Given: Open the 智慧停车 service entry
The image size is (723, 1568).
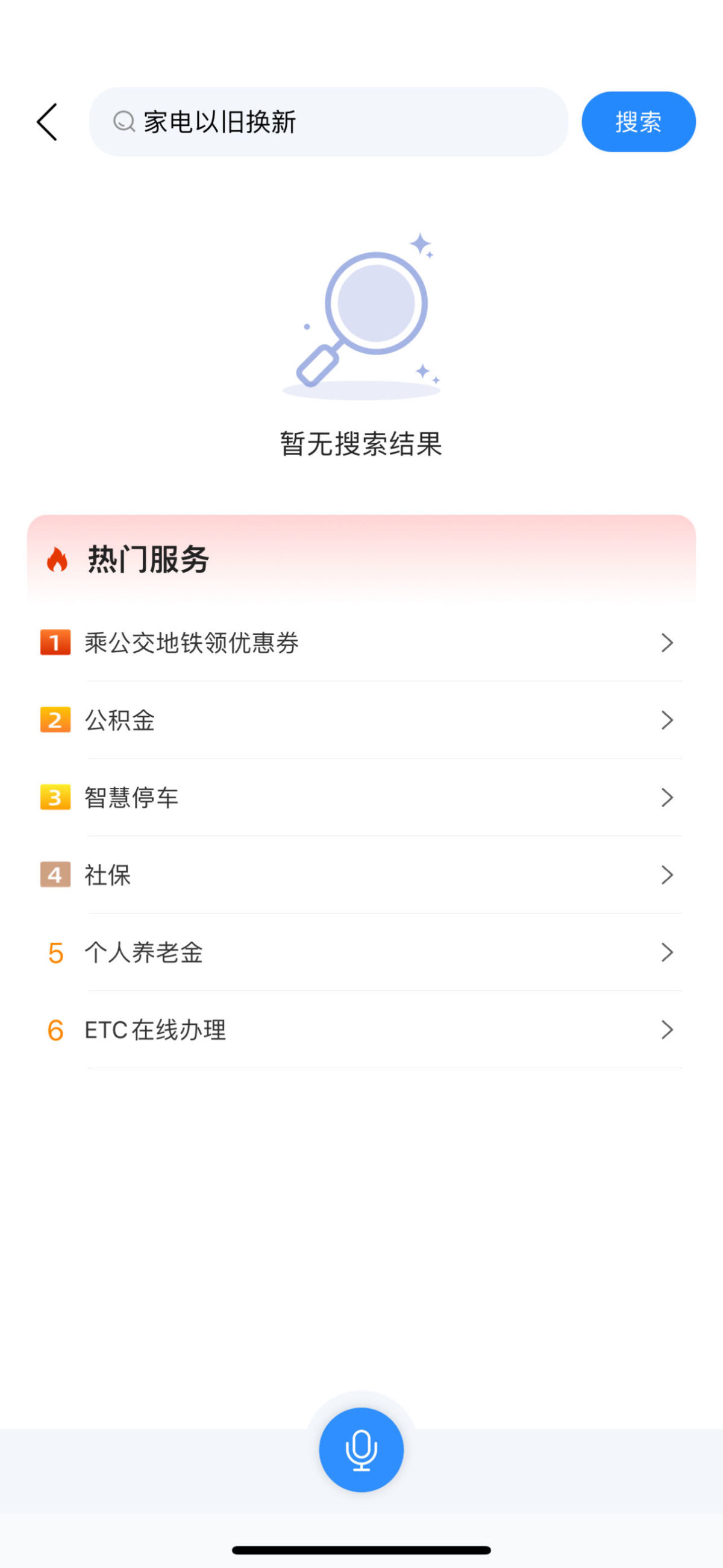Looking at the screenshot, I should point(131,798).
